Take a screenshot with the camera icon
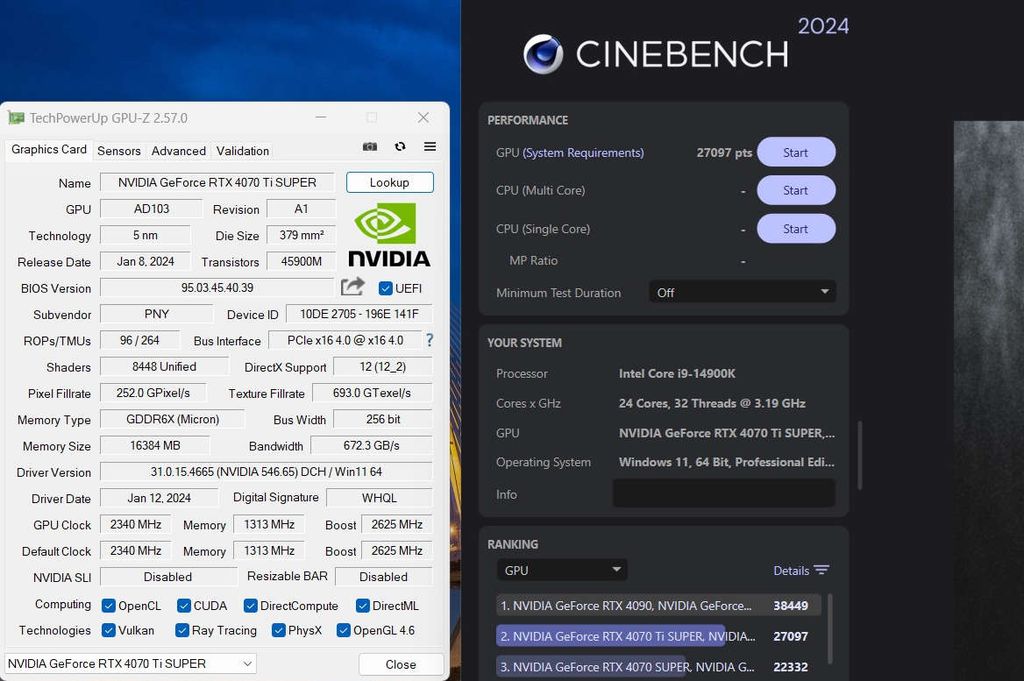 pos(369,146)
